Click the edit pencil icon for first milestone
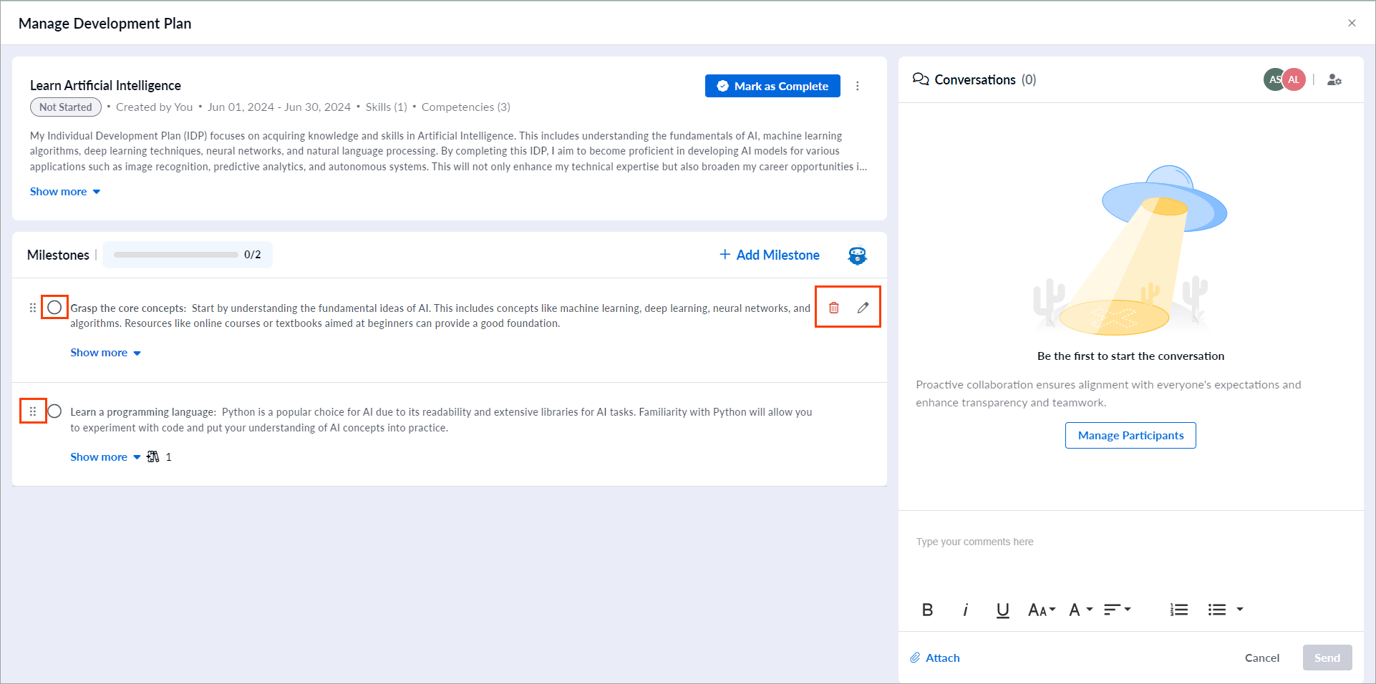This screenshot has height=684, width=1376. pos(863,307)
